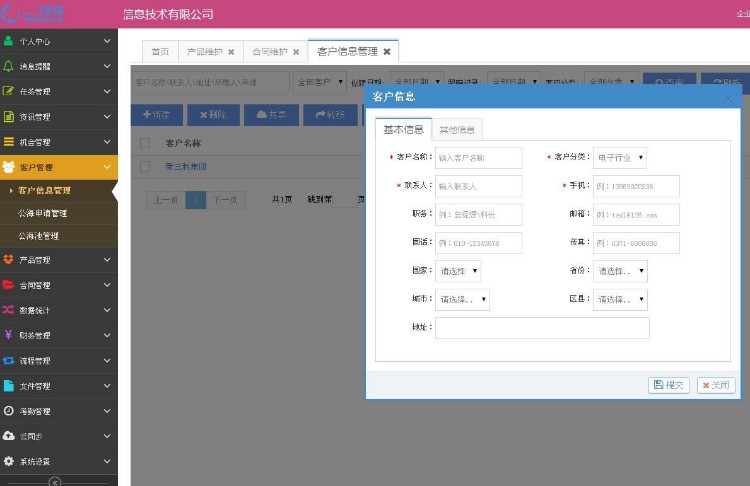Expand the 云同步 menu chevron
Image resolution: width=750 pixels, height=486 pixels.
coord(107,436)
